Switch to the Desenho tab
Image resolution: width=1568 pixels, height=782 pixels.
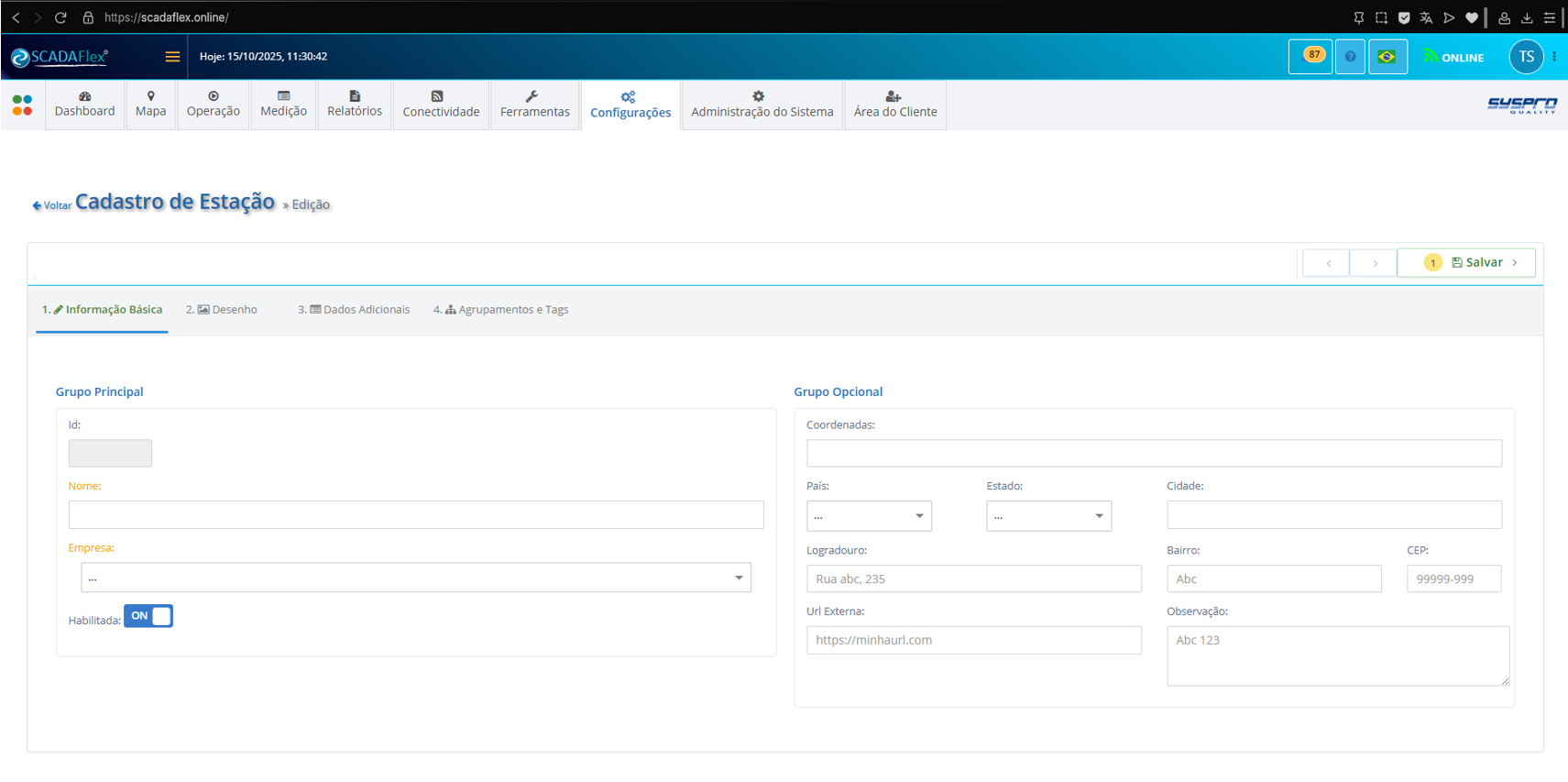[x=222, y=310]
